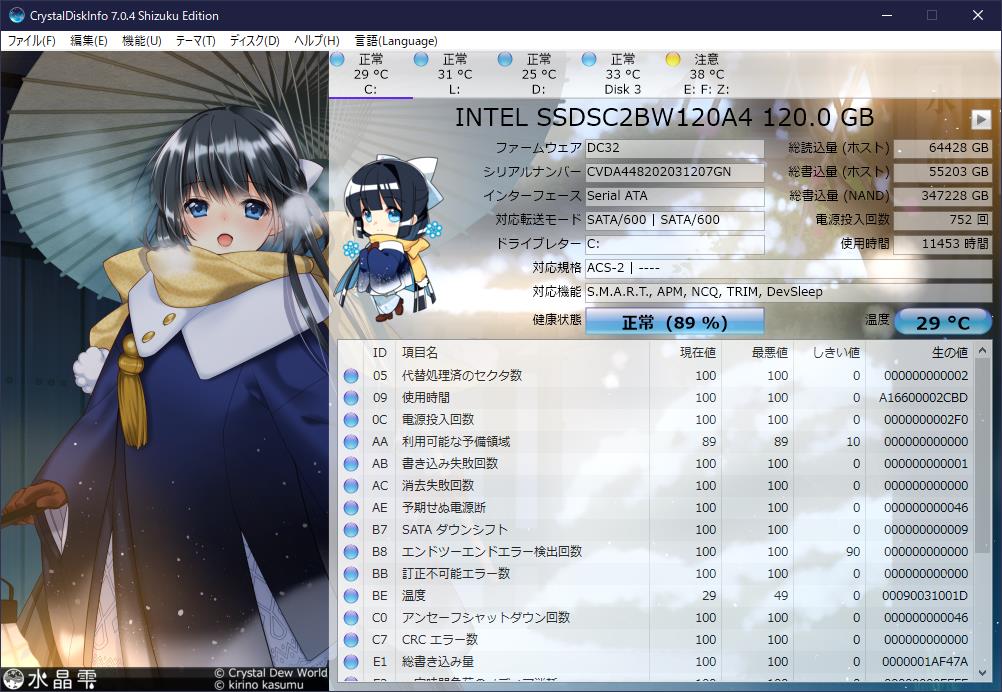Open the ヘルプ(H) menu
Screen dimensions: 1002x692
(316, 41)
